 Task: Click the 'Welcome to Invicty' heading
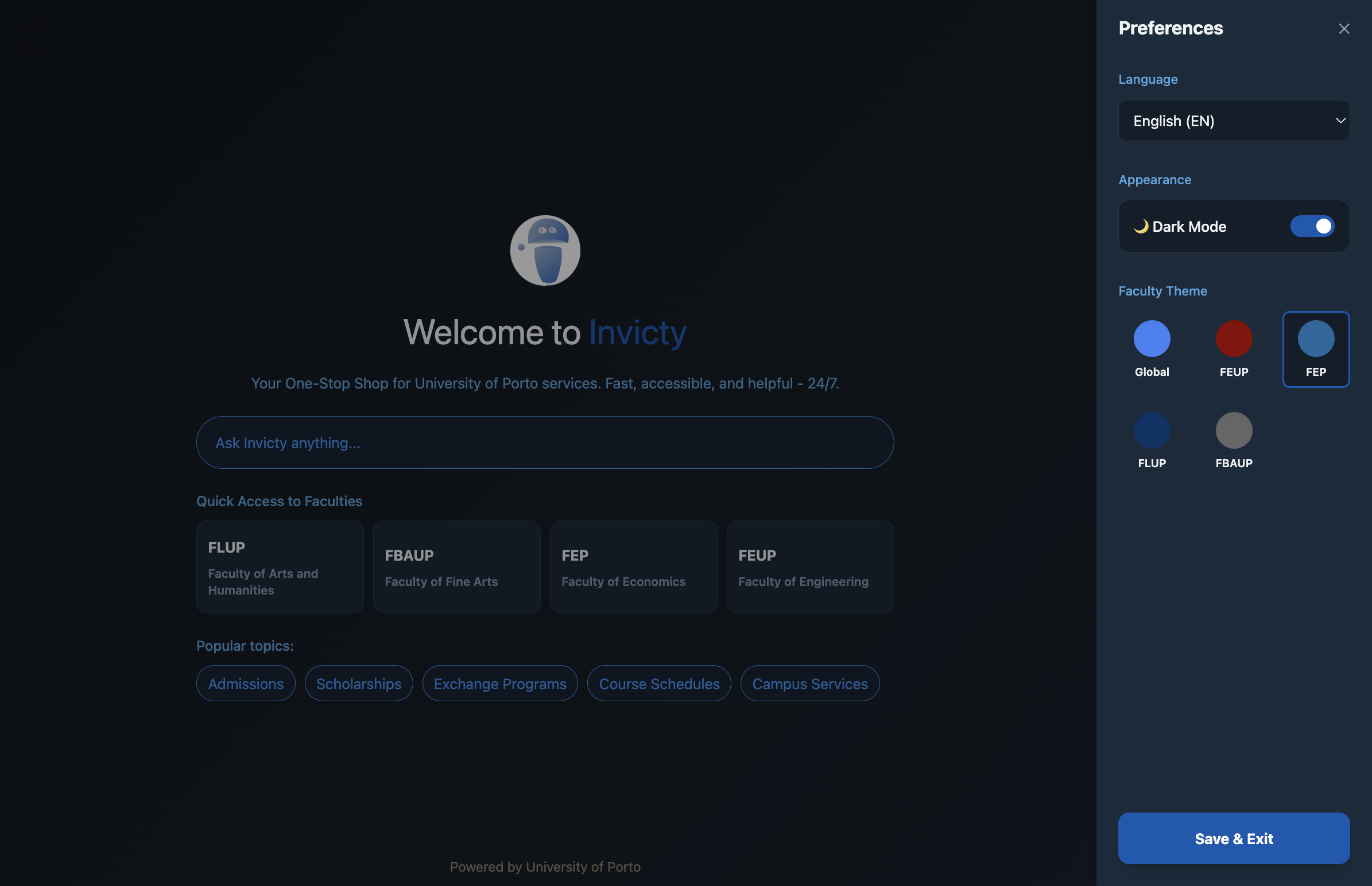coord(545,332)
